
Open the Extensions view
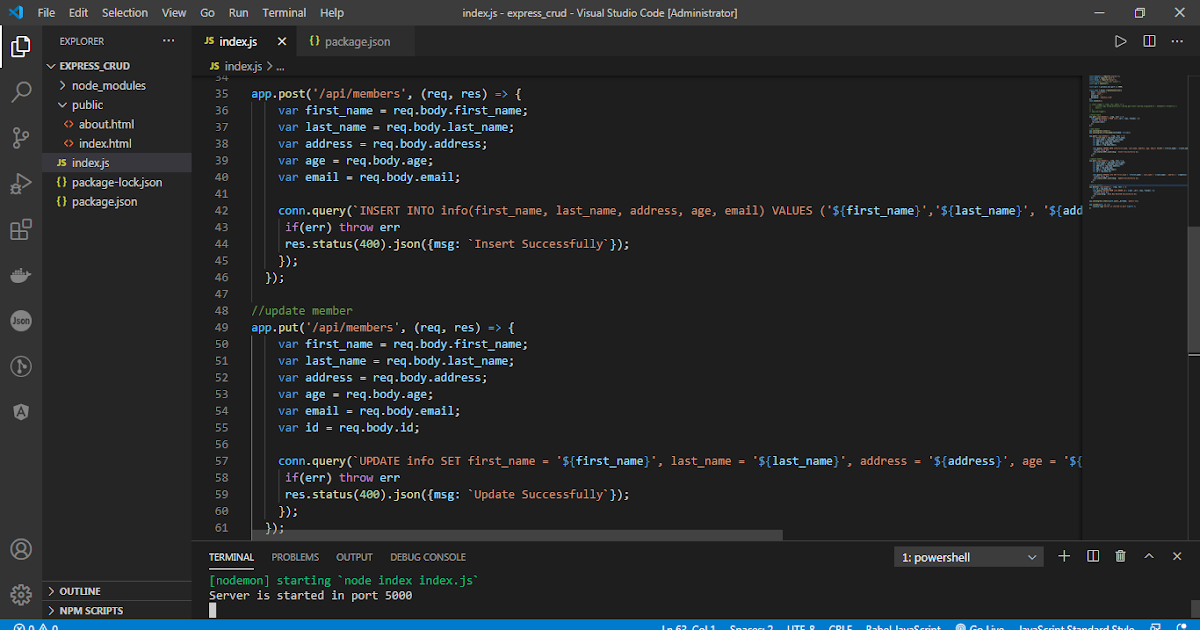[21, 229]
